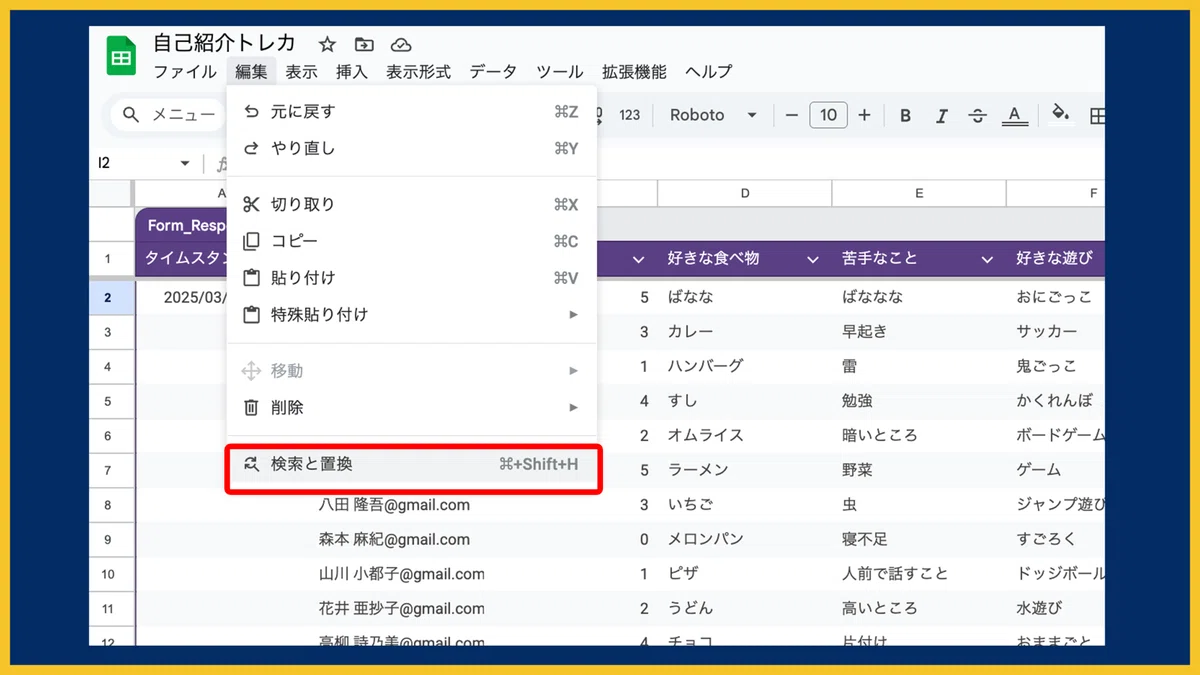1200x675 pixels.
Task: Check the cloud save status icon
Action: [401, 44]
